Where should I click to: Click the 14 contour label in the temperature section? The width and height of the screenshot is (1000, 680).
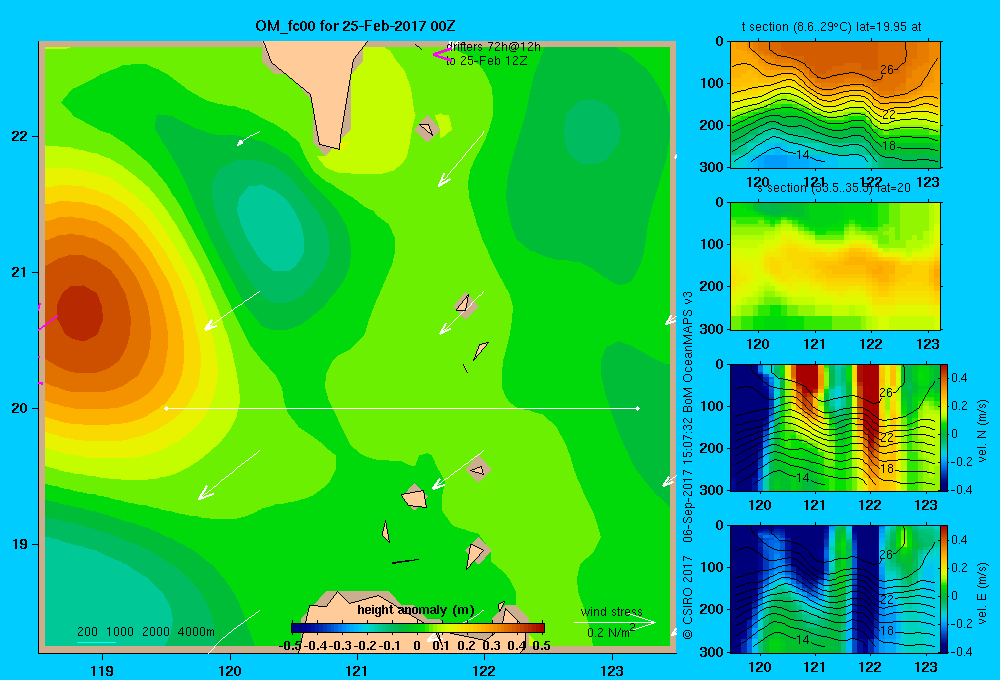pos(802,154)
